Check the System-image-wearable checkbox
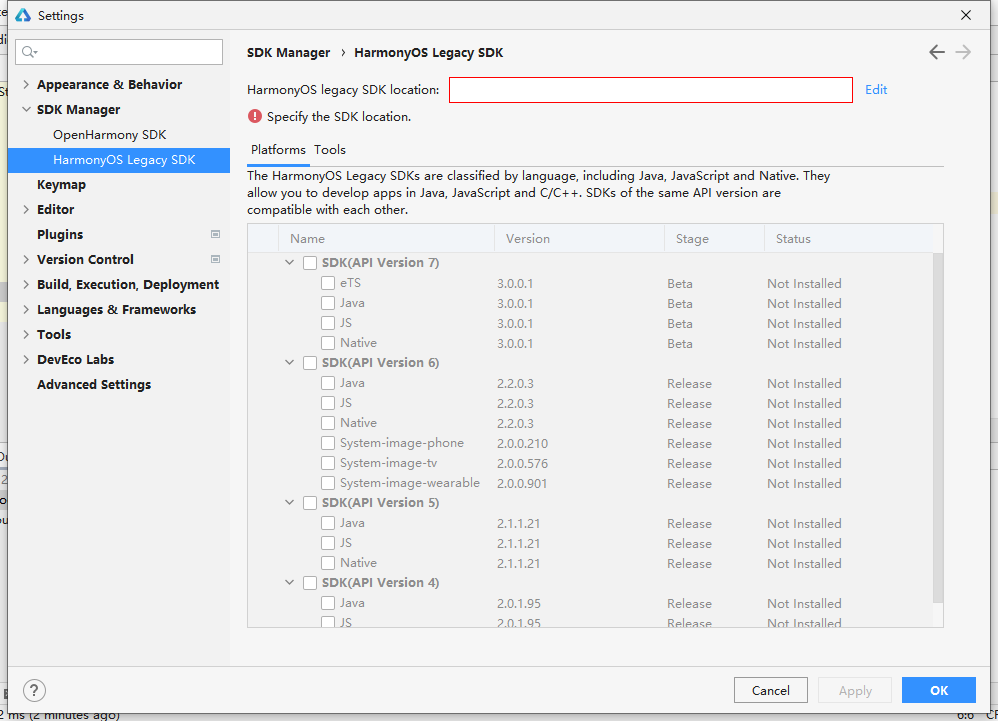This screenshot has height=721, width=998. coord(328,483)
